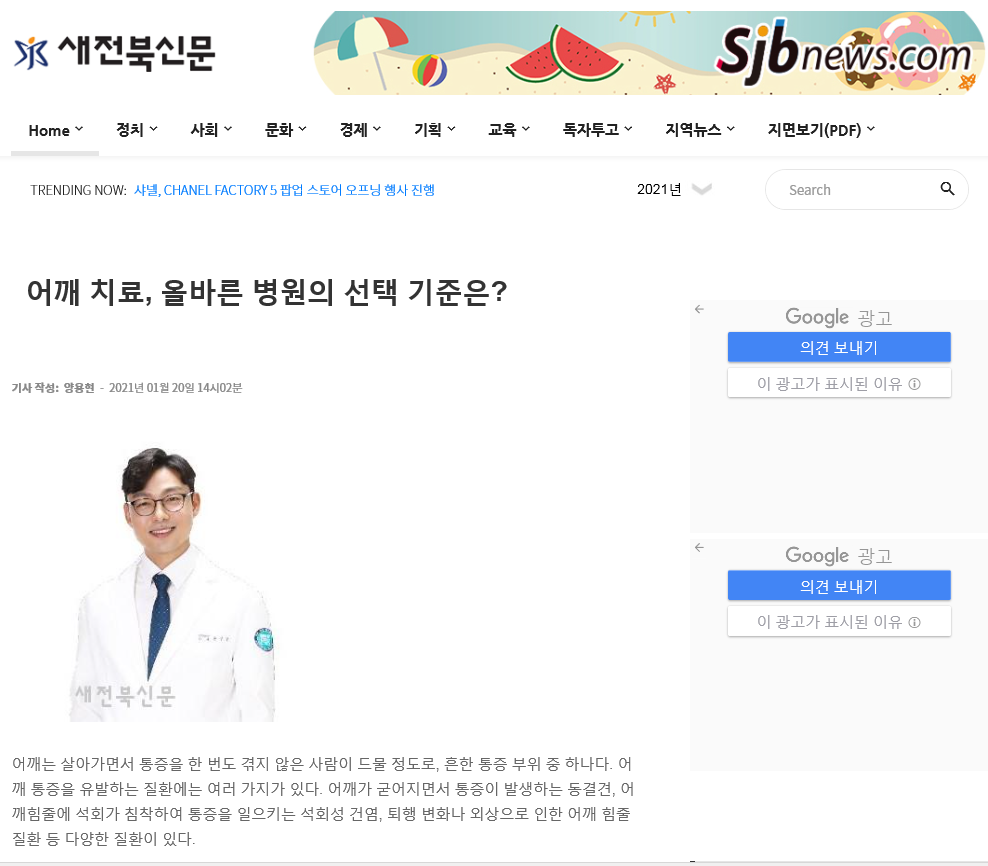Focus the Search input field
This screenshot has width=988, height=866.
click(x=857, y=190)
